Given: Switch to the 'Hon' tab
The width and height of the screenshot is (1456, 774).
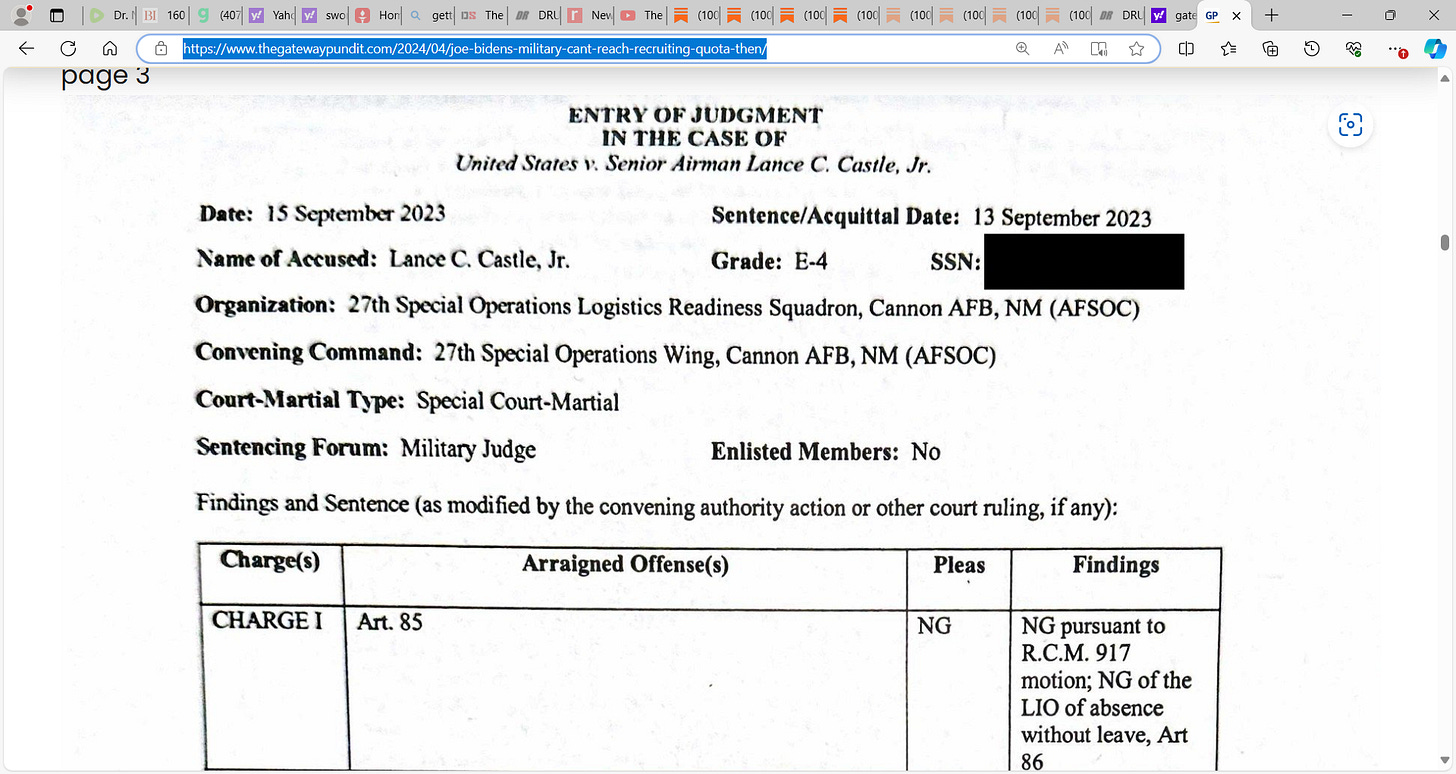Looking at the screenshot, I should tap(378, 15).
